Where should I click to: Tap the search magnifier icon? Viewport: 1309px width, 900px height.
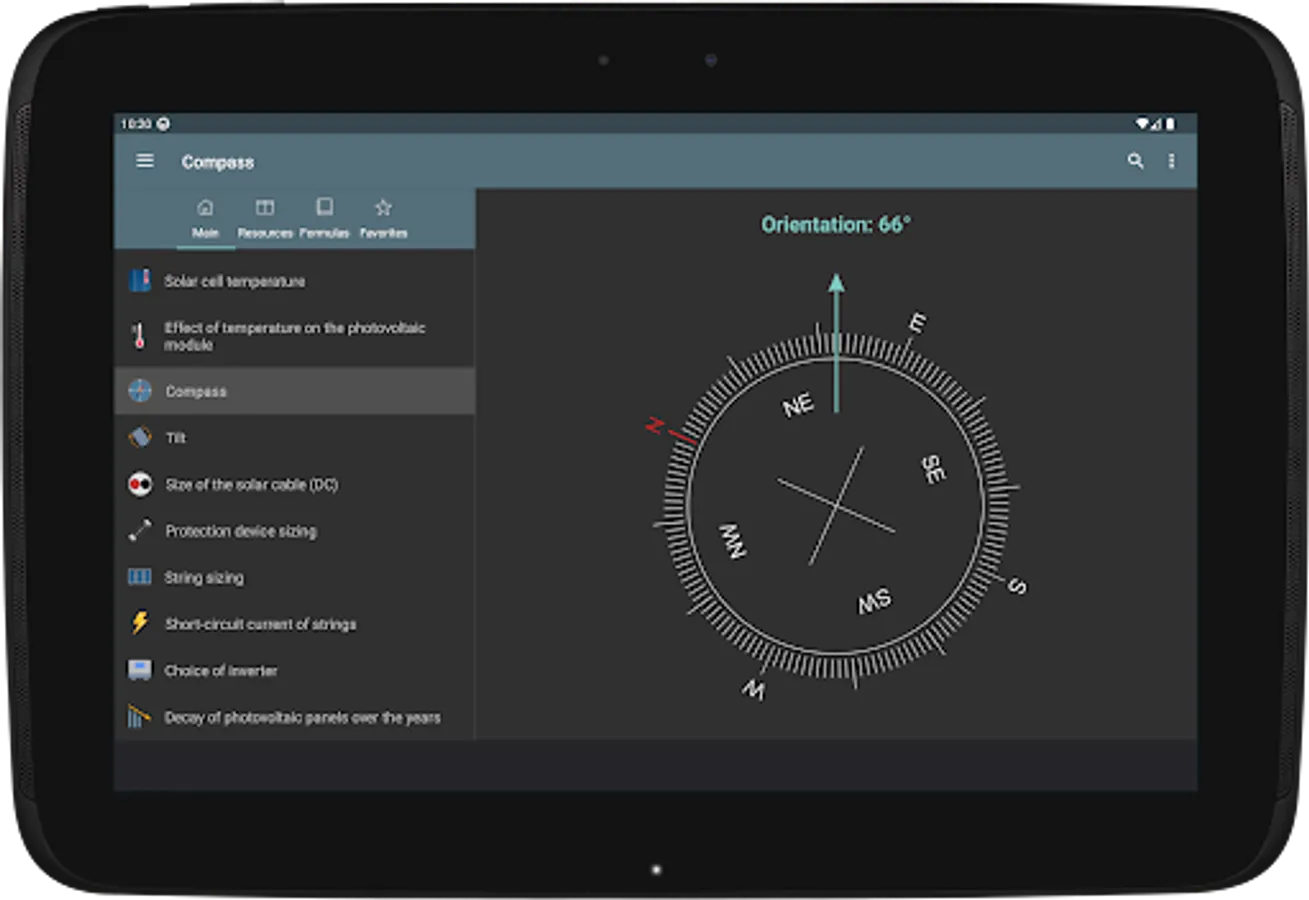coord(1135,161)
